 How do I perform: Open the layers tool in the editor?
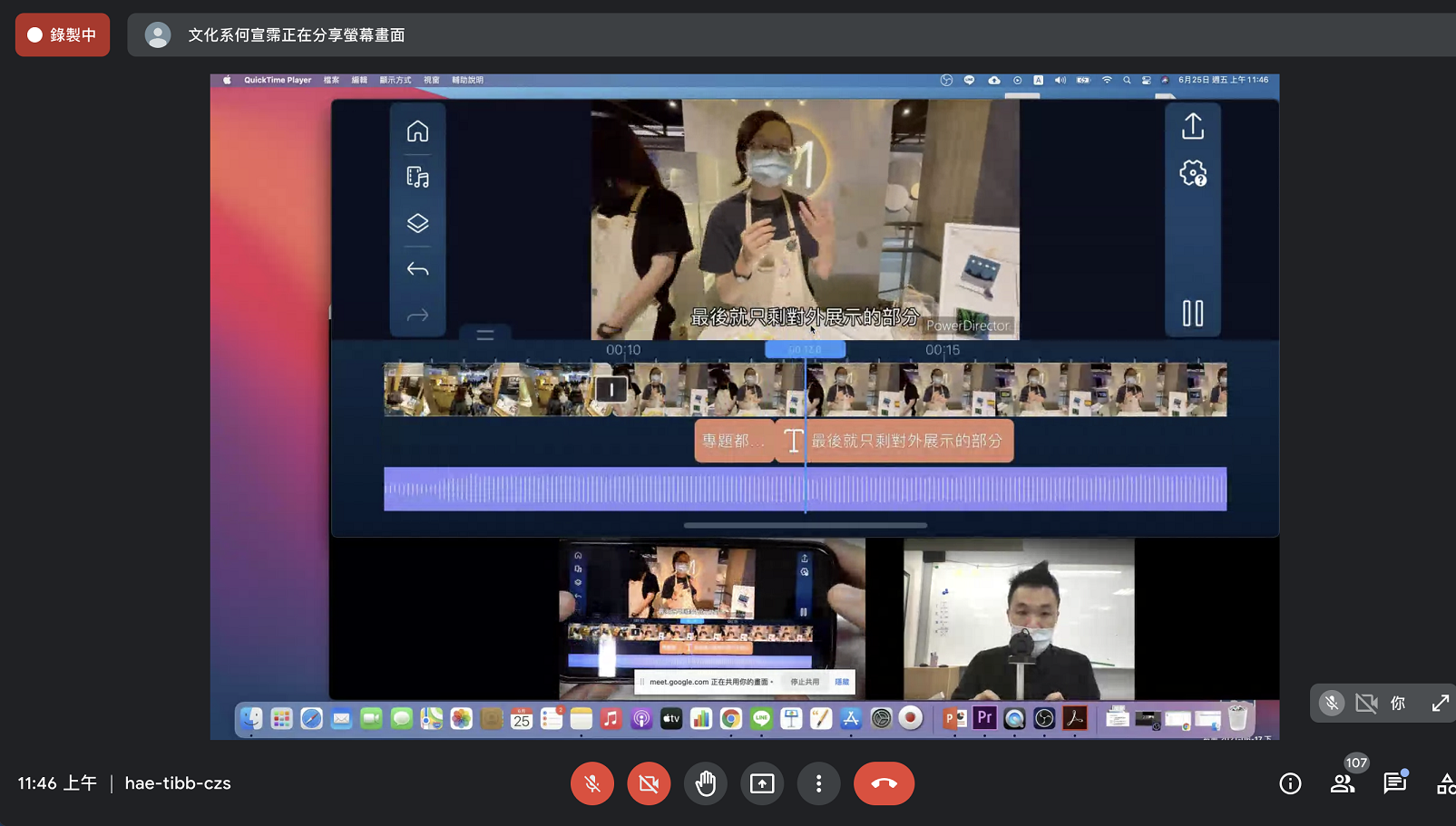(x=417, y=223)
